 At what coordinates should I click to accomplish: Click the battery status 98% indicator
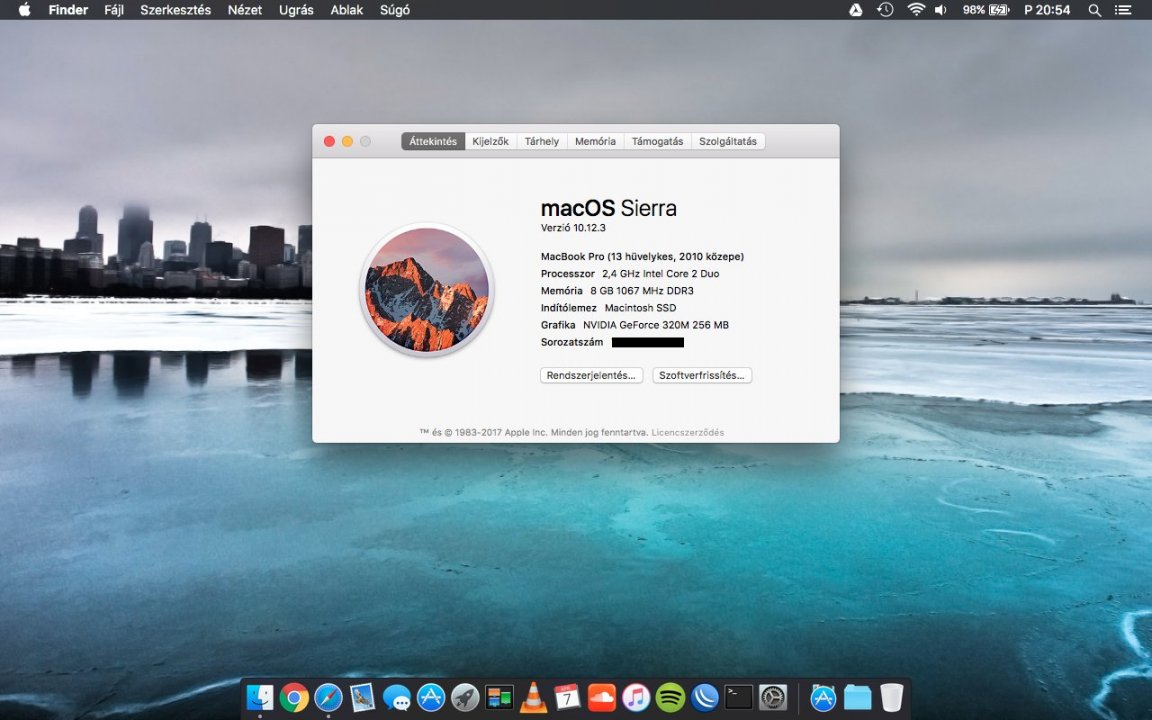point(986,10)
